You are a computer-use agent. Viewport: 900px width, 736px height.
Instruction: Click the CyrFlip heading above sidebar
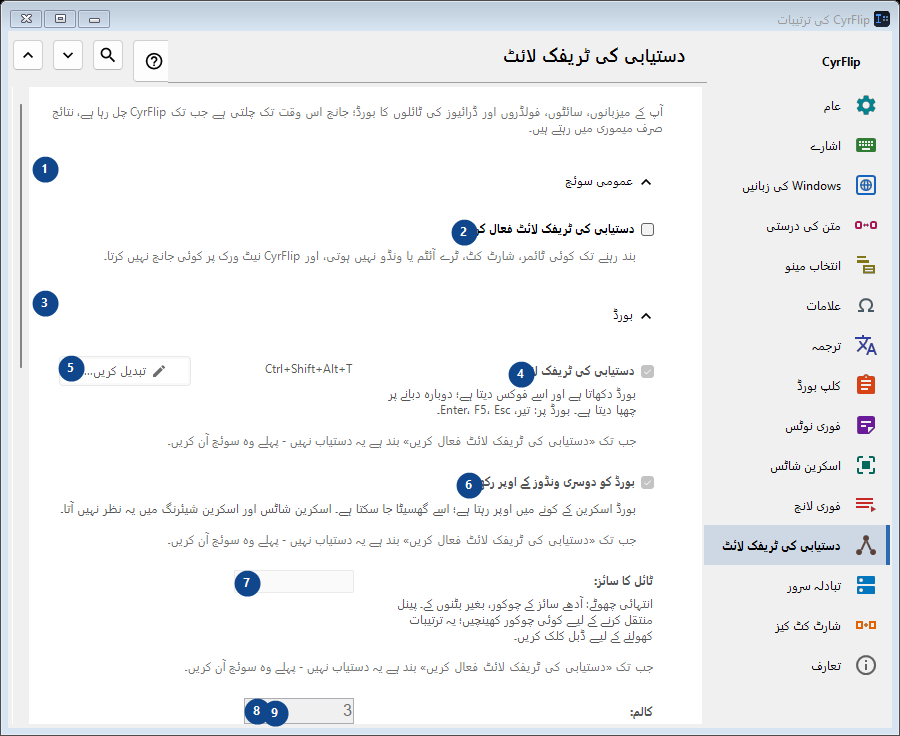pos(841,62)
